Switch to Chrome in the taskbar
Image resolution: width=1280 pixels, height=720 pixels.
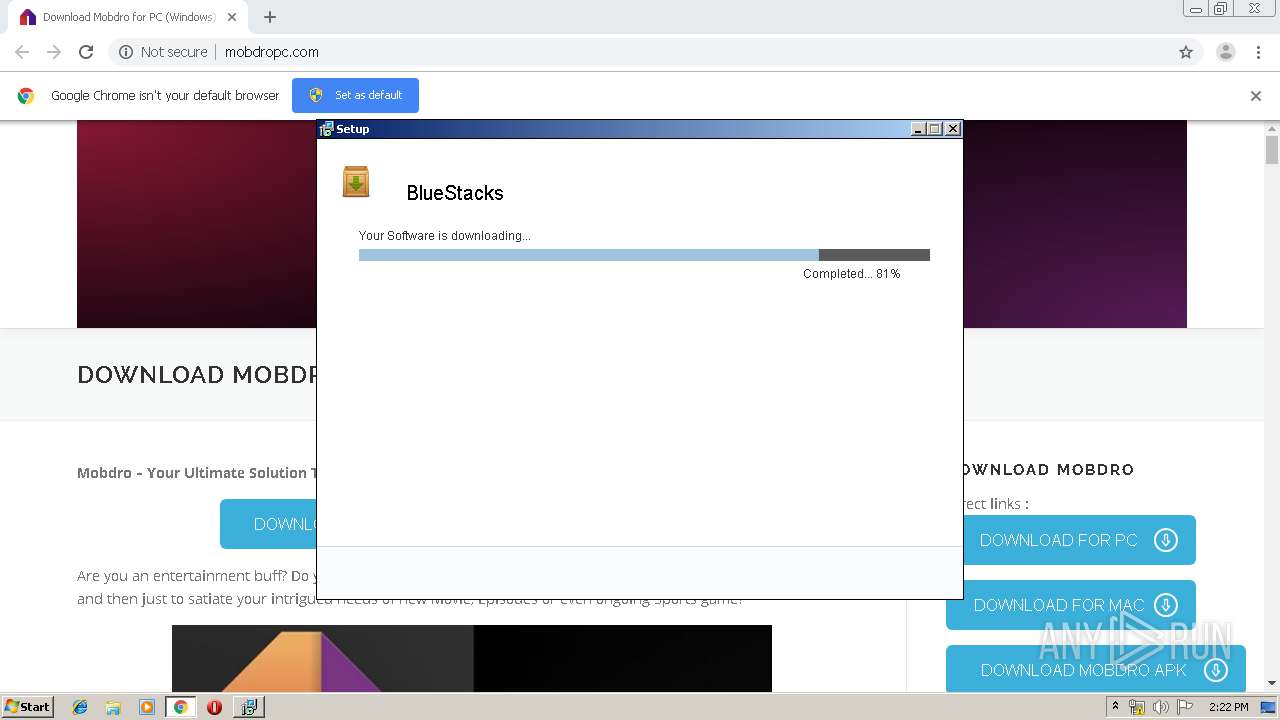(180, 707)
